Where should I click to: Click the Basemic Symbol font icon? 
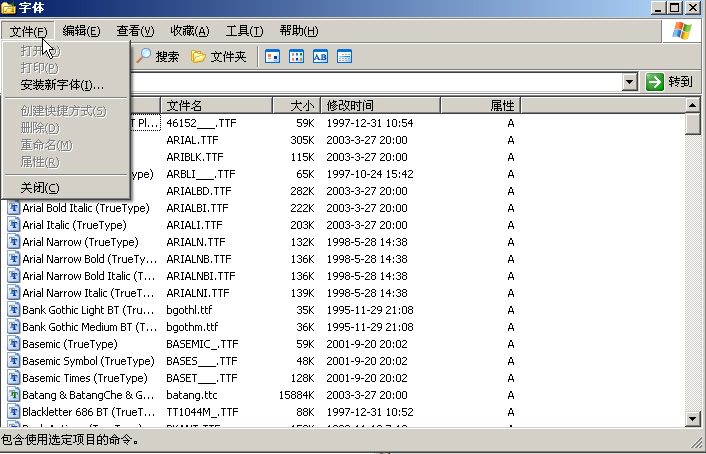(x=14, y=361)
